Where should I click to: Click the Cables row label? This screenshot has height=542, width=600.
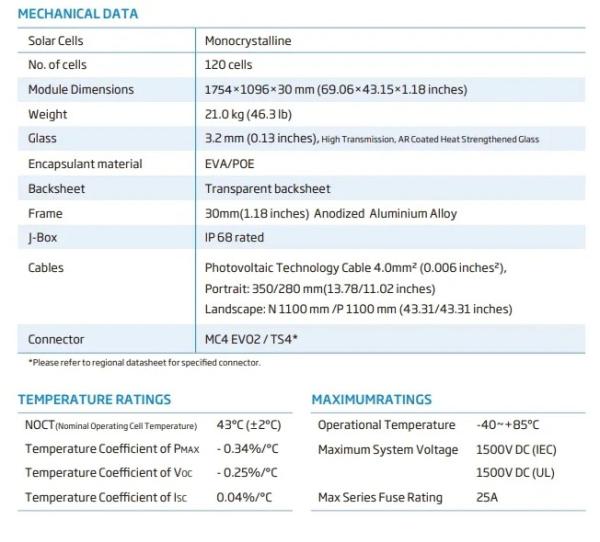point(46,268)
